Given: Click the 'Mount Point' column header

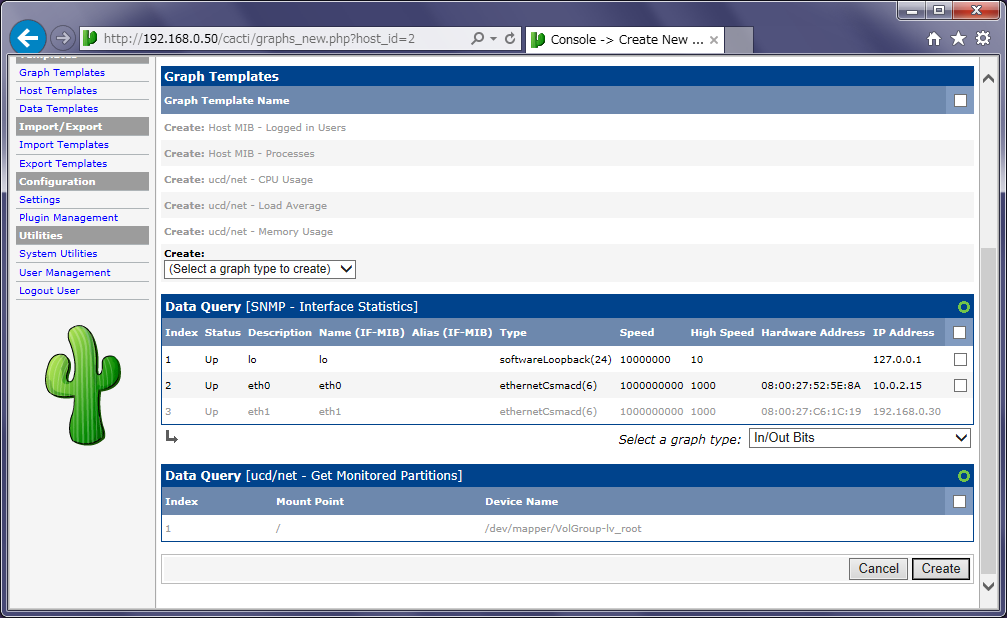Looking at the screenshot, I should [310, 502].
